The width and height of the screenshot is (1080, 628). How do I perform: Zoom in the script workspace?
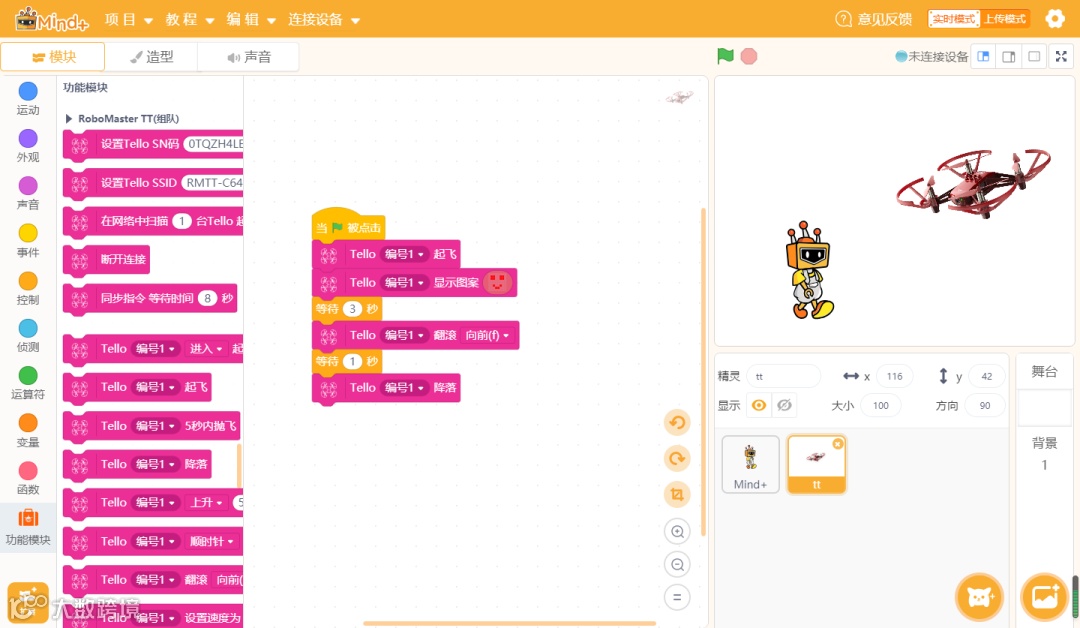tap(677, 531)
